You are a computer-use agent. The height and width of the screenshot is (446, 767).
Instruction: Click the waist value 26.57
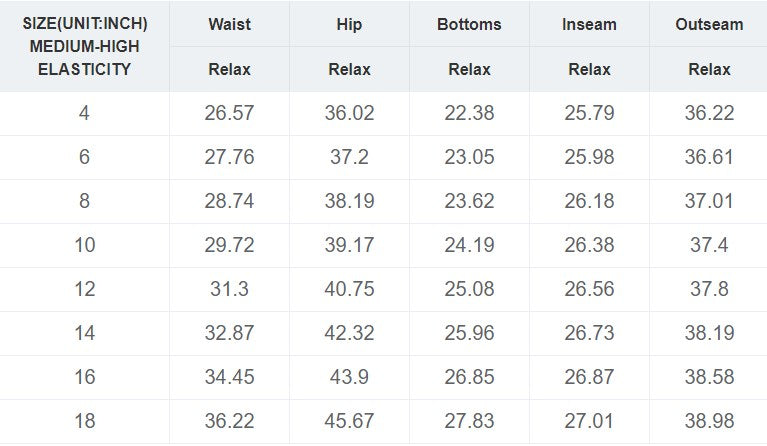pos(229,113)
